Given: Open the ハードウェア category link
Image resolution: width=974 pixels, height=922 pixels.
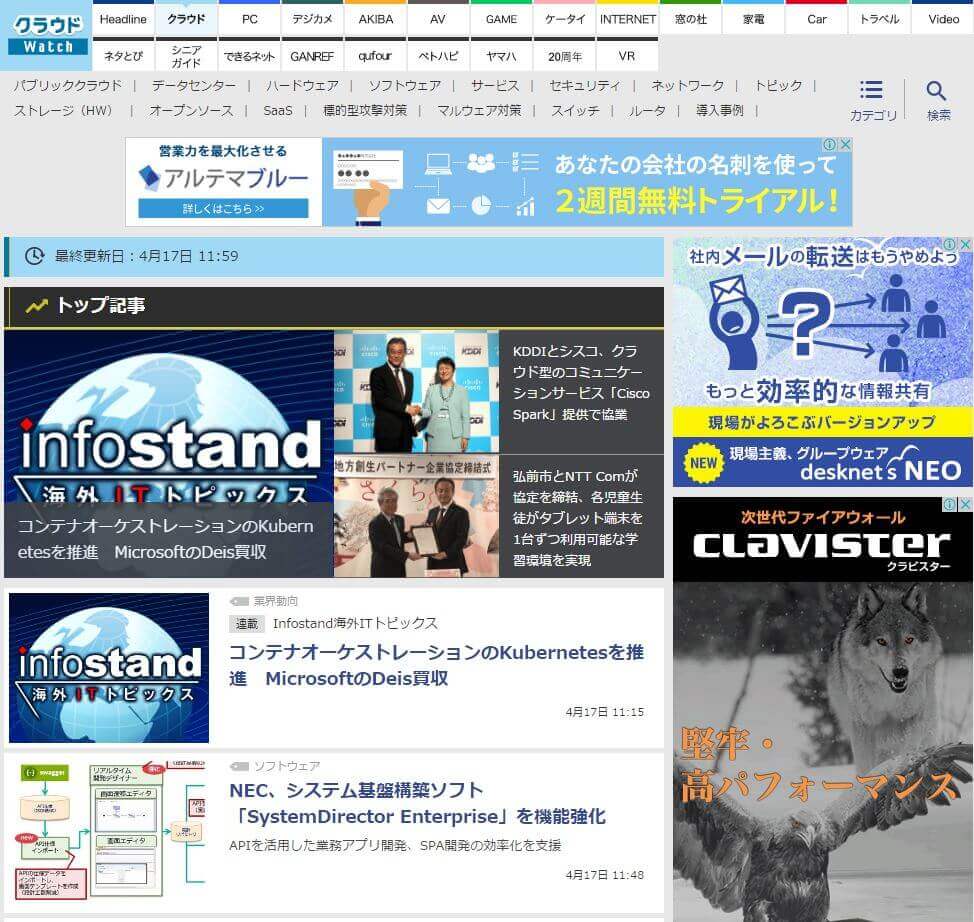Looking at the screenshot, I should pyautogui.click(x=302, y=85).
